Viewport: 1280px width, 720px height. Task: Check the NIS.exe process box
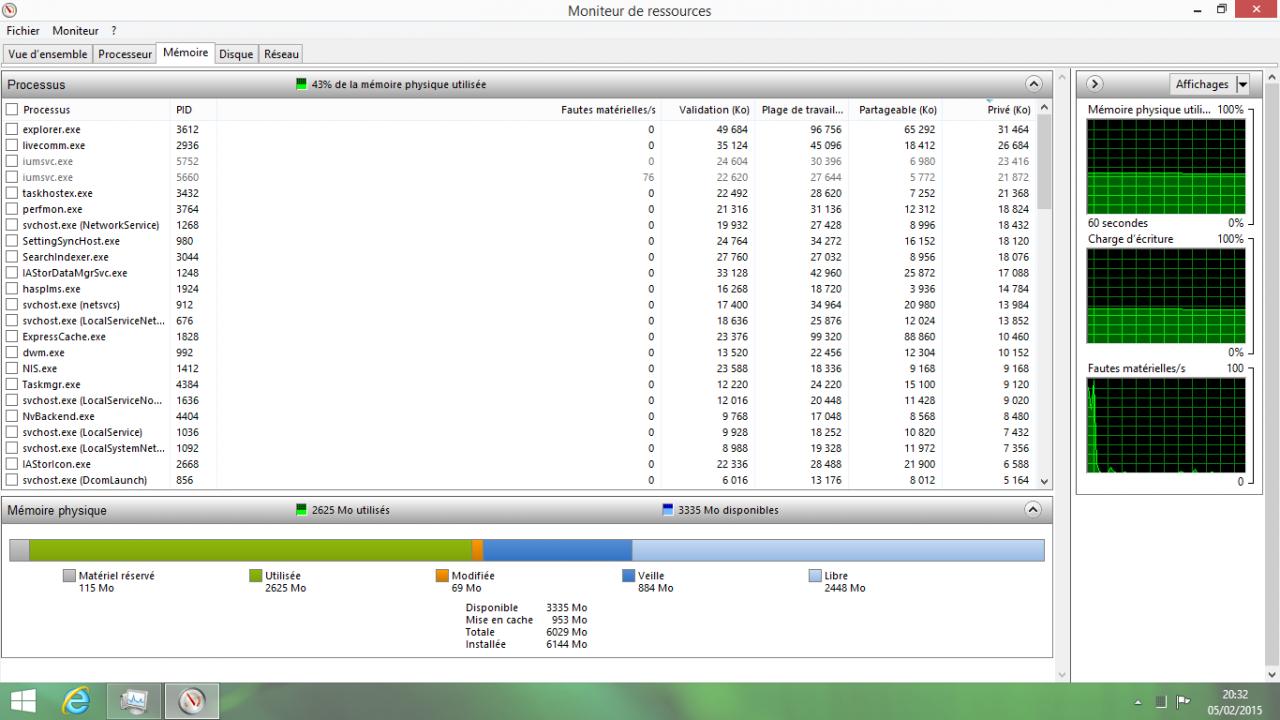[x=12, y=368]
